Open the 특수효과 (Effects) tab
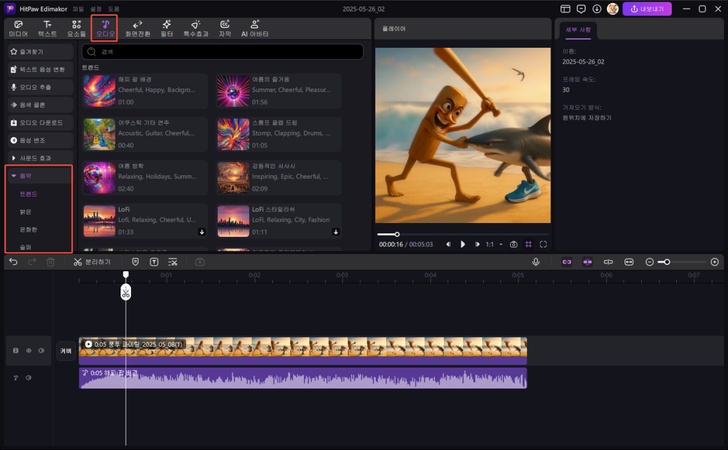728x450 pixels. (x=196, y=29)
